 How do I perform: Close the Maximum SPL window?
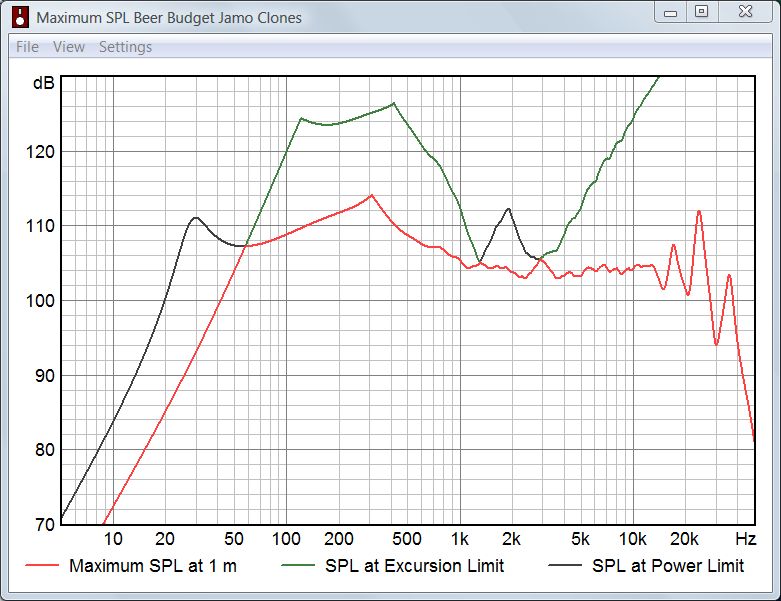745,12
